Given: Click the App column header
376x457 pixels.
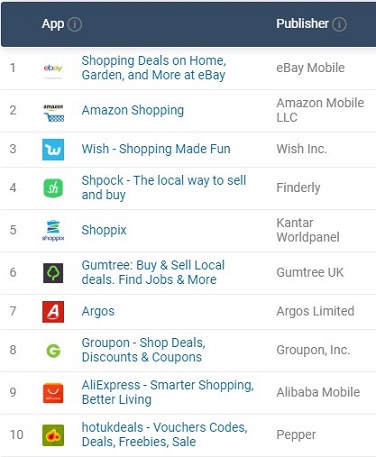Looking at the screenshot, I should click(x=53, y=24).
